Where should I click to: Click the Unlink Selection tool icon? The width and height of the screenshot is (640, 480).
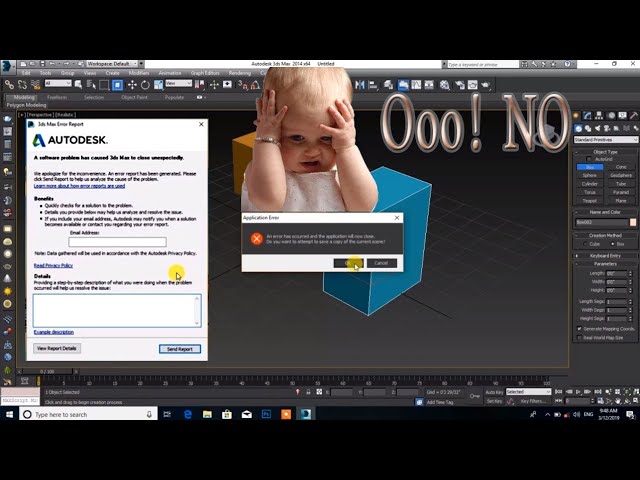(x=22, y=84)
